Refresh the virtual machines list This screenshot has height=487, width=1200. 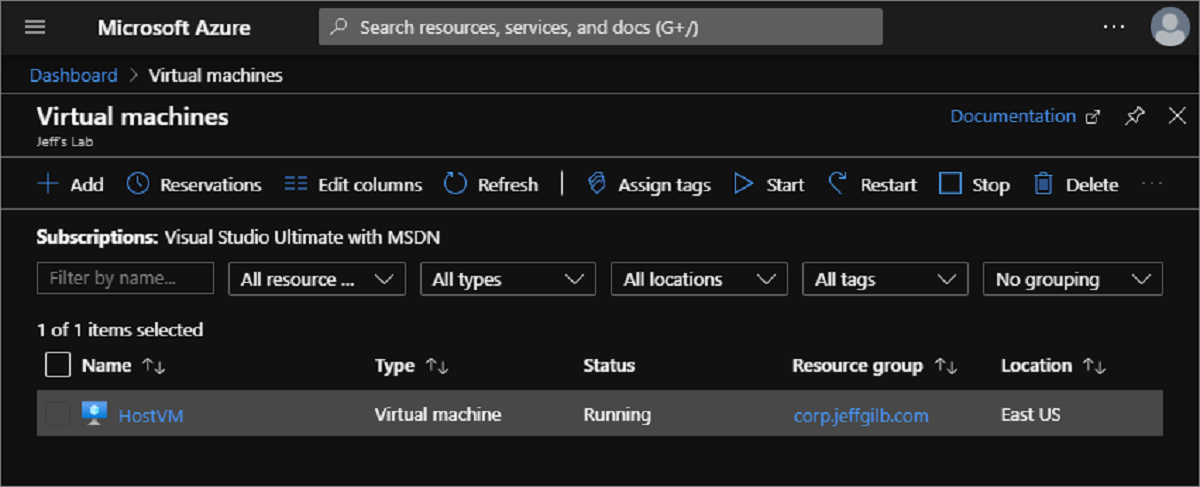click(x=491, y=185)
